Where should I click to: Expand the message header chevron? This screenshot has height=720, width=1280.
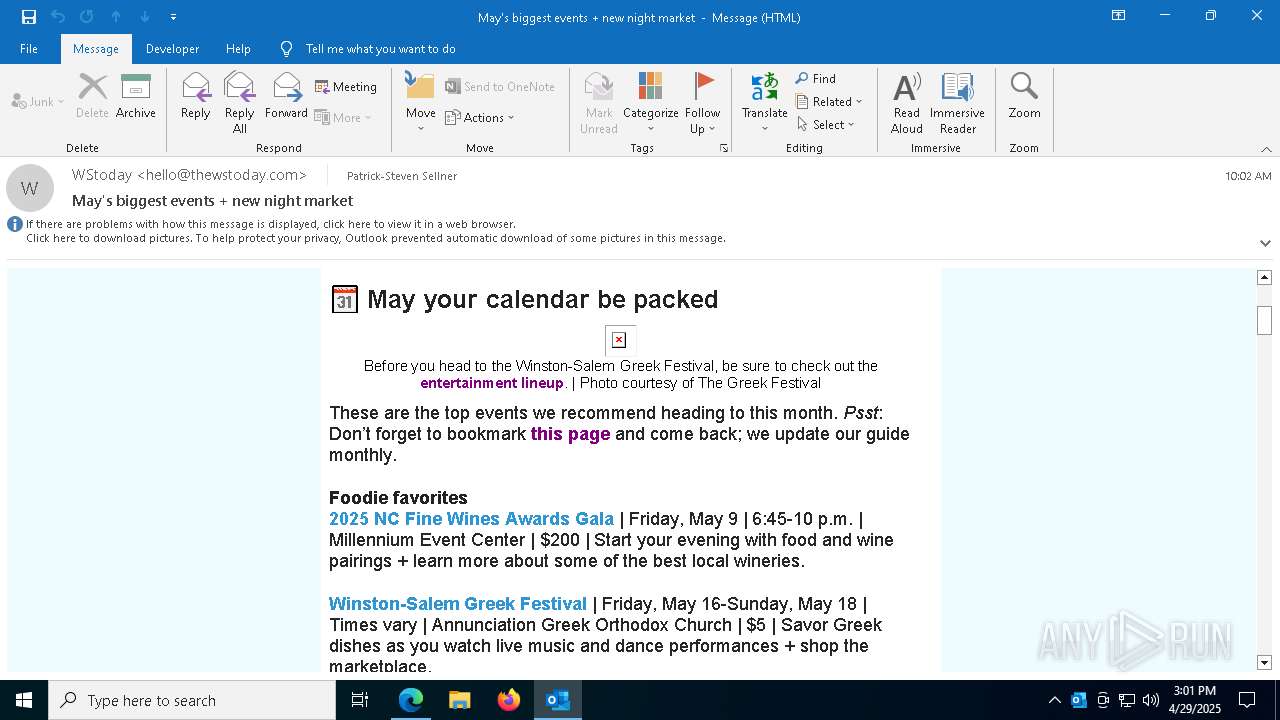pyautogui.click(x=1265, y=243)
